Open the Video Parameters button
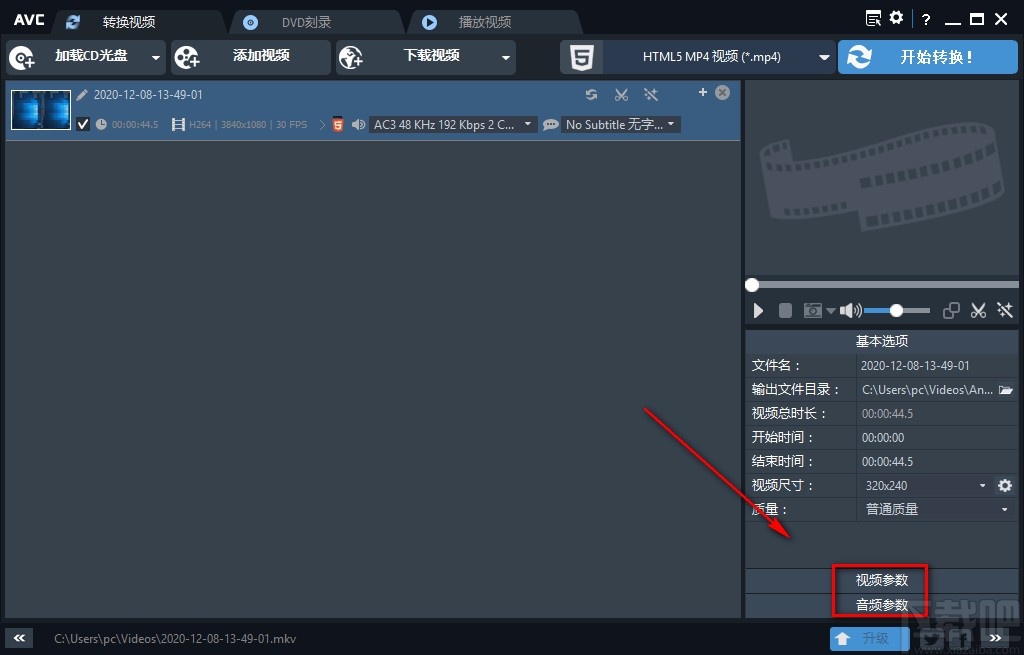1024x655 pixels. pyautogui.click(x=880, y=579)
